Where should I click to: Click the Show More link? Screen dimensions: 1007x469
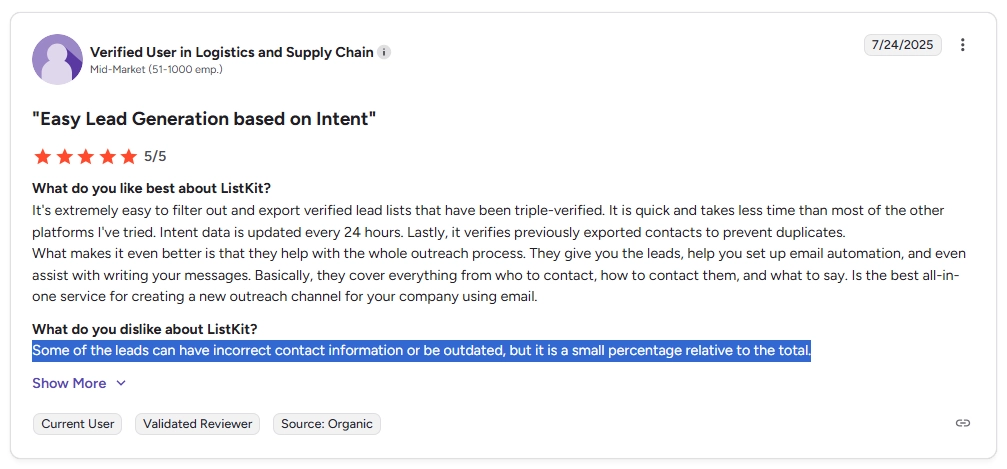point(69,384)
